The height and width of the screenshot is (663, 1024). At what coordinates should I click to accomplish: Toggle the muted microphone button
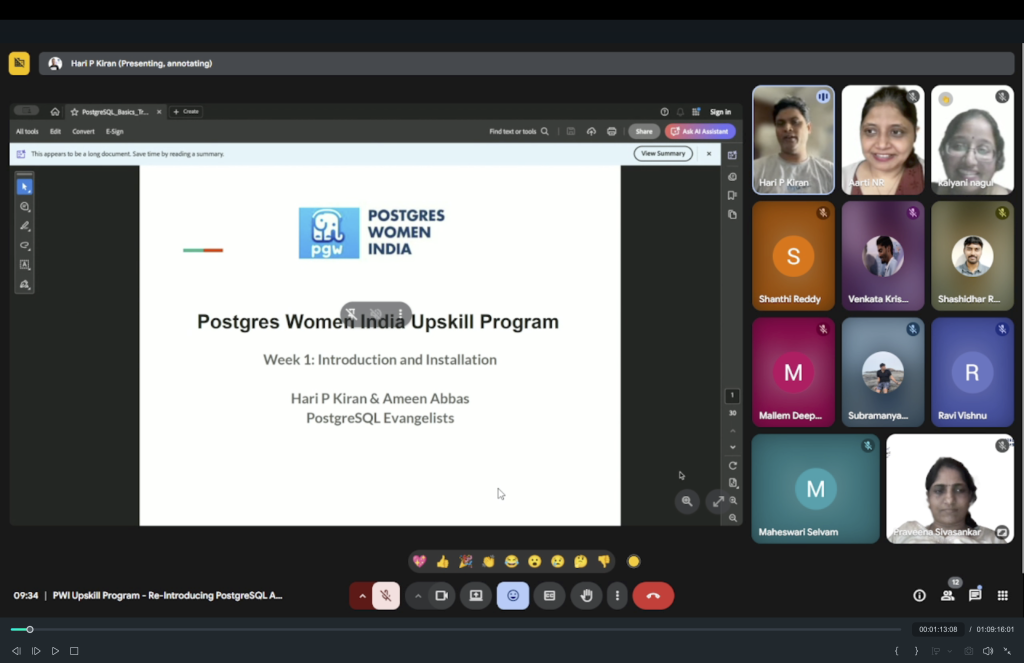click(386, 596)
